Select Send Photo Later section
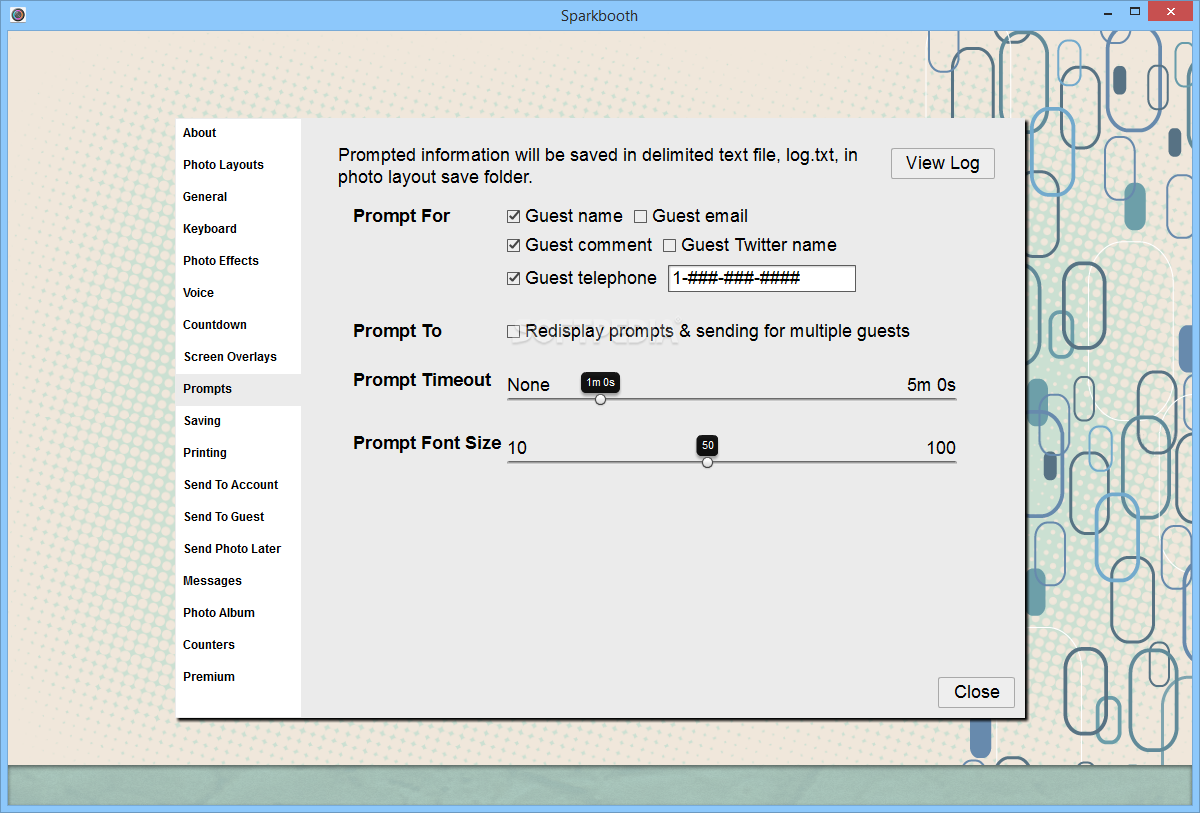The height and width of the screenshot is (813, 1200). click(x=238, y=549)
